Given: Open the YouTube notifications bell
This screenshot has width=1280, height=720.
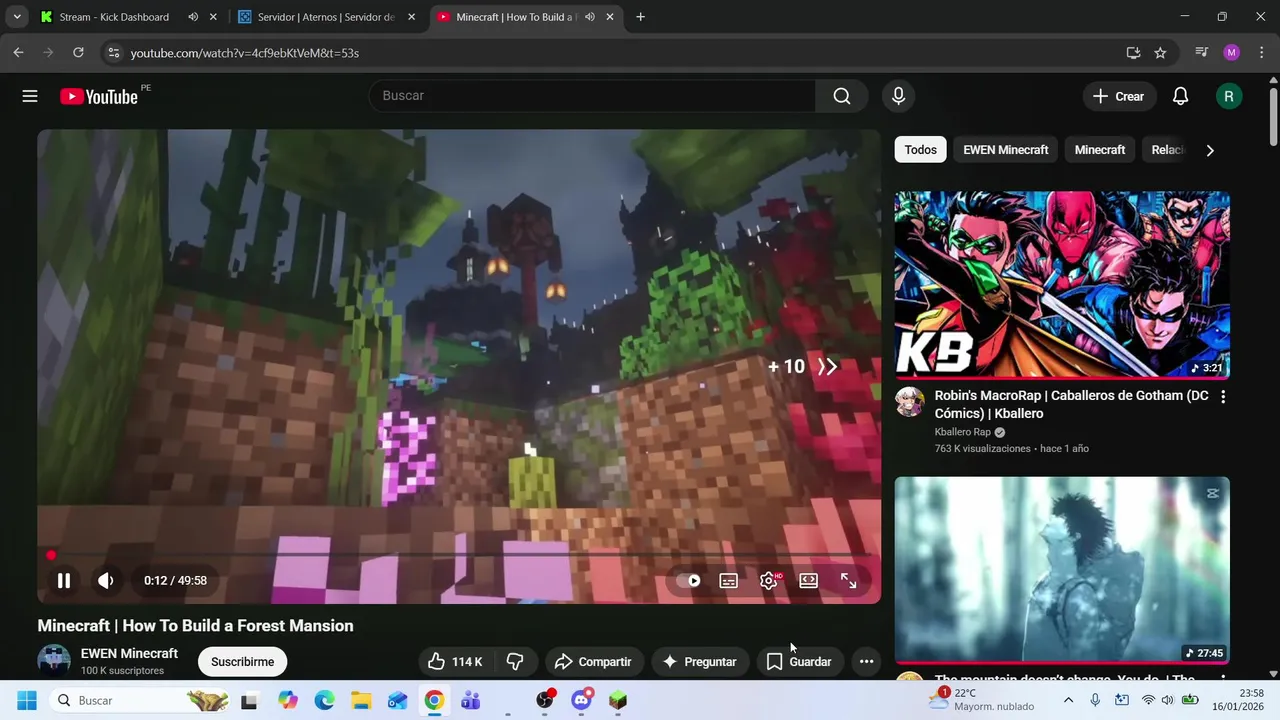Looking at the screenshot, I should pos(1181,96).
